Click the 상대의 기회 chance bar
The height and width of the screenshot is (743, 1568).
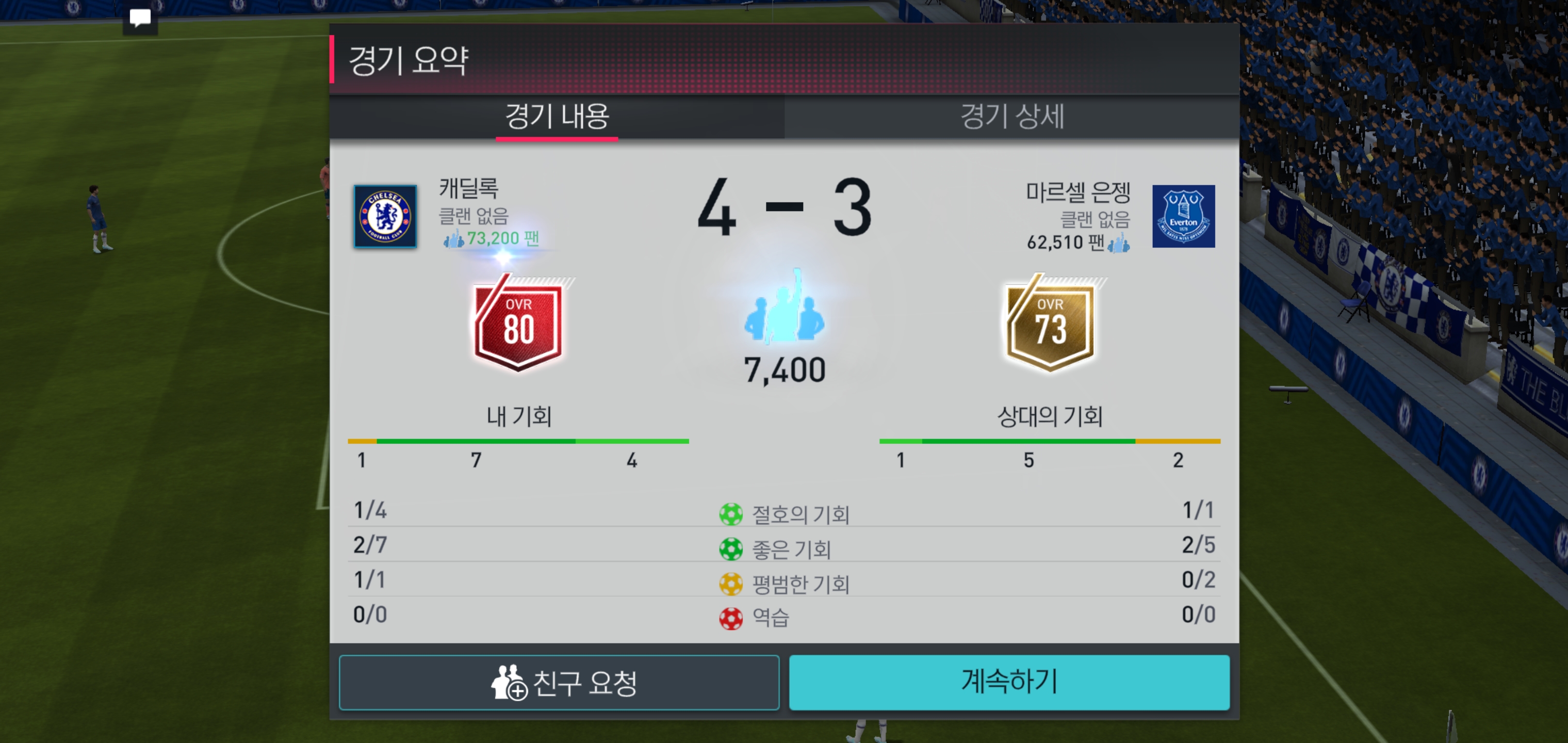click(x=1050, y=441)
